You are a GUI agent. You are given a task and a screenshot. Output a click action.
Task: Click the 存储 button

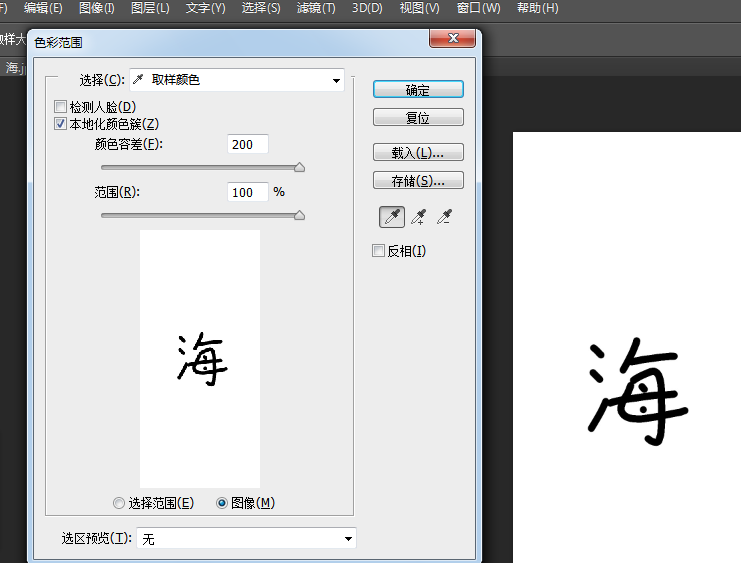[418, 180]
